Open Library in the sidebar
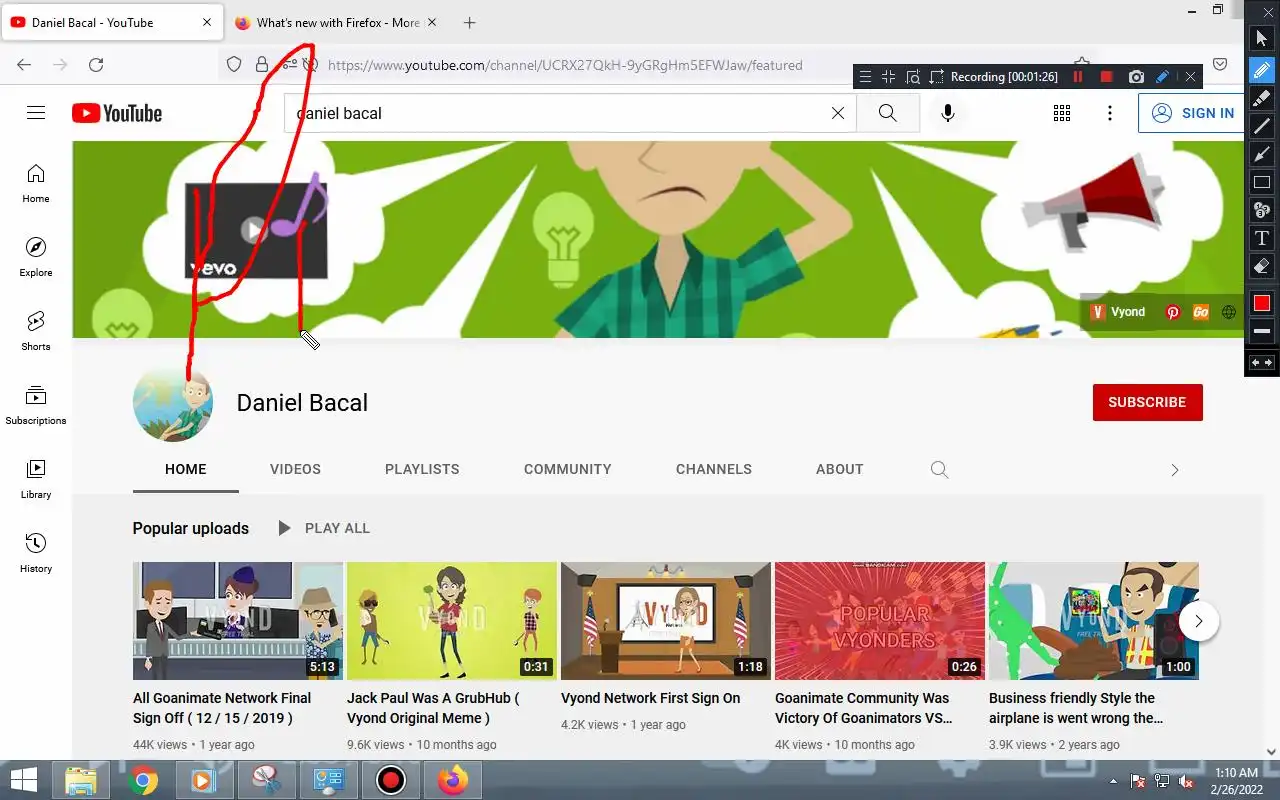 coord(36,479)
